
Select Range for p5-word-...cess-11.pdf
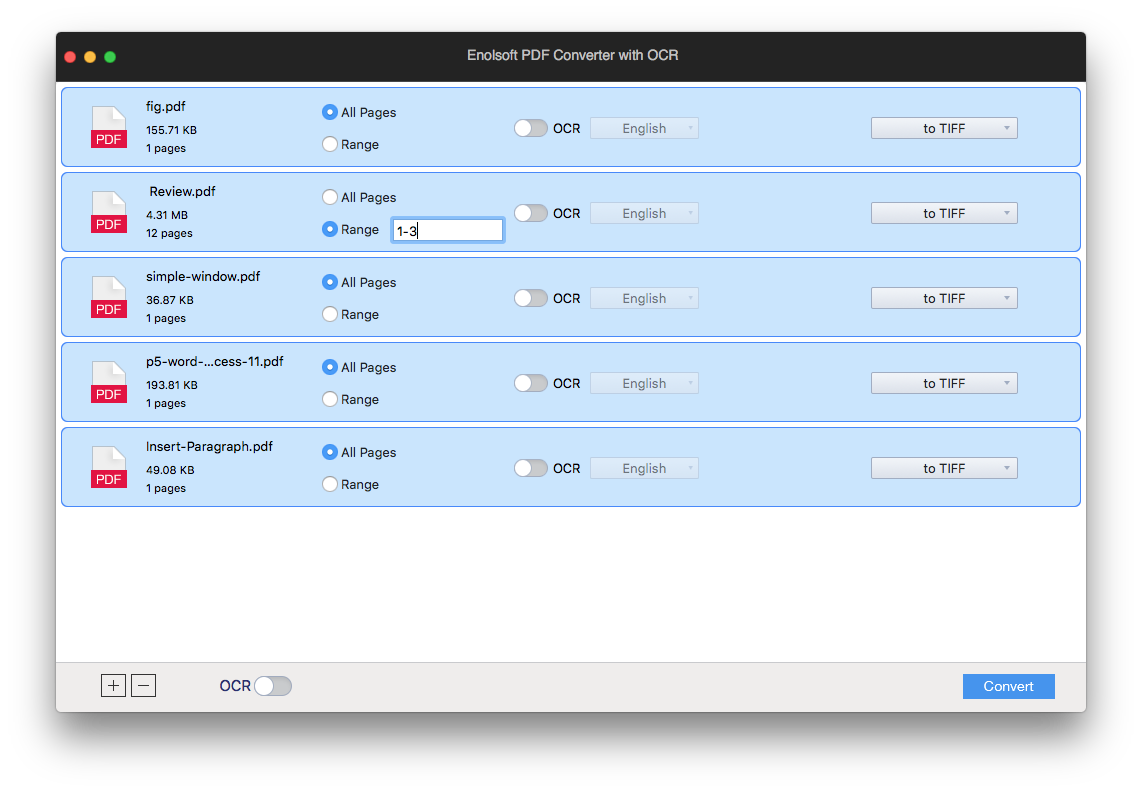[x=330, y=399]
